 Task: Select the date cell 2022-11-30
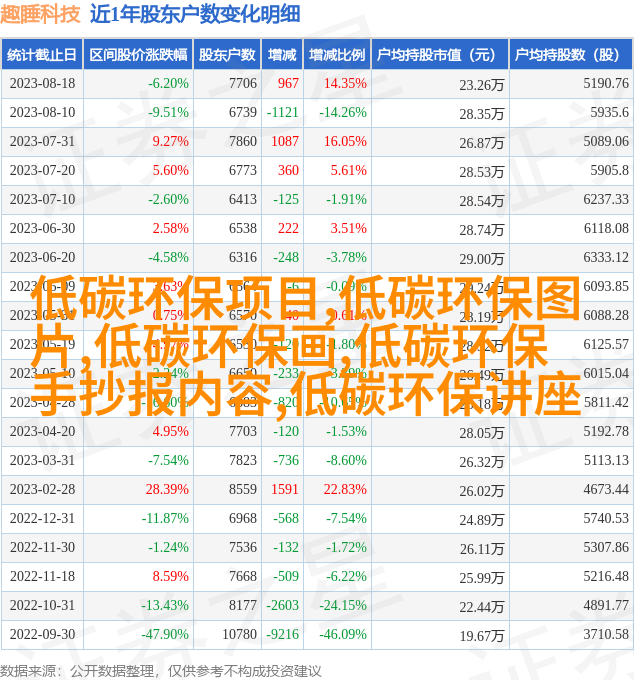tap(42, 548)
